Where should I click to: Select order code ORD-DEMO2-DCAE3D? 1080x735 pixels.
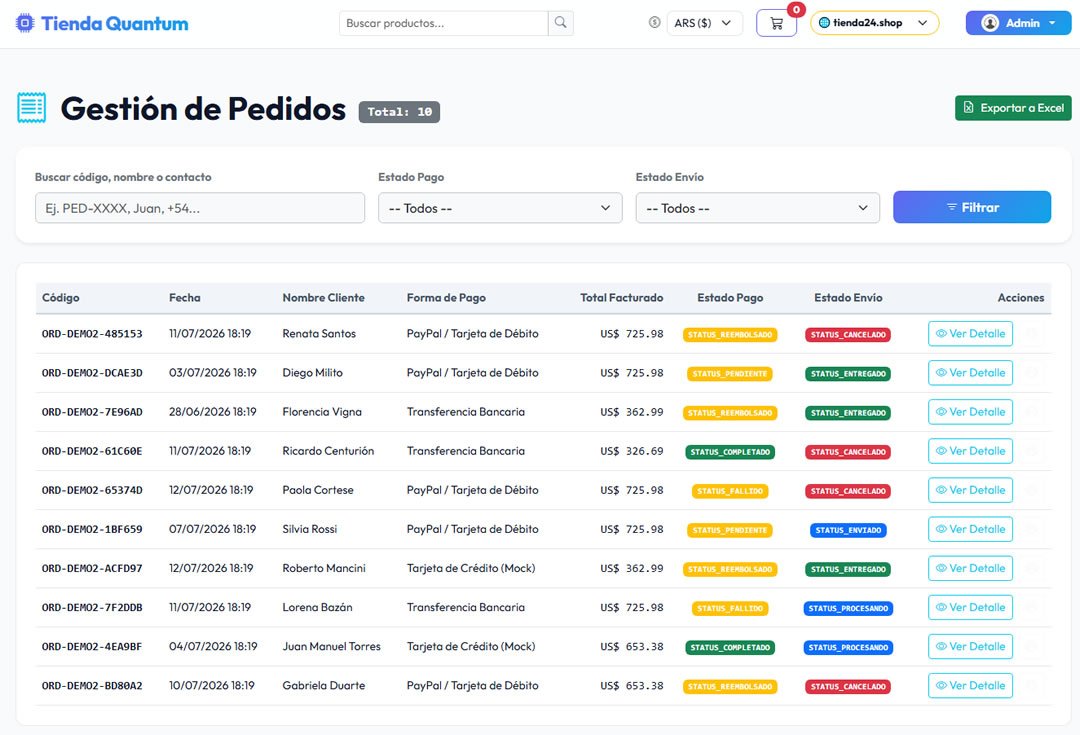click(x=92, y=373)
